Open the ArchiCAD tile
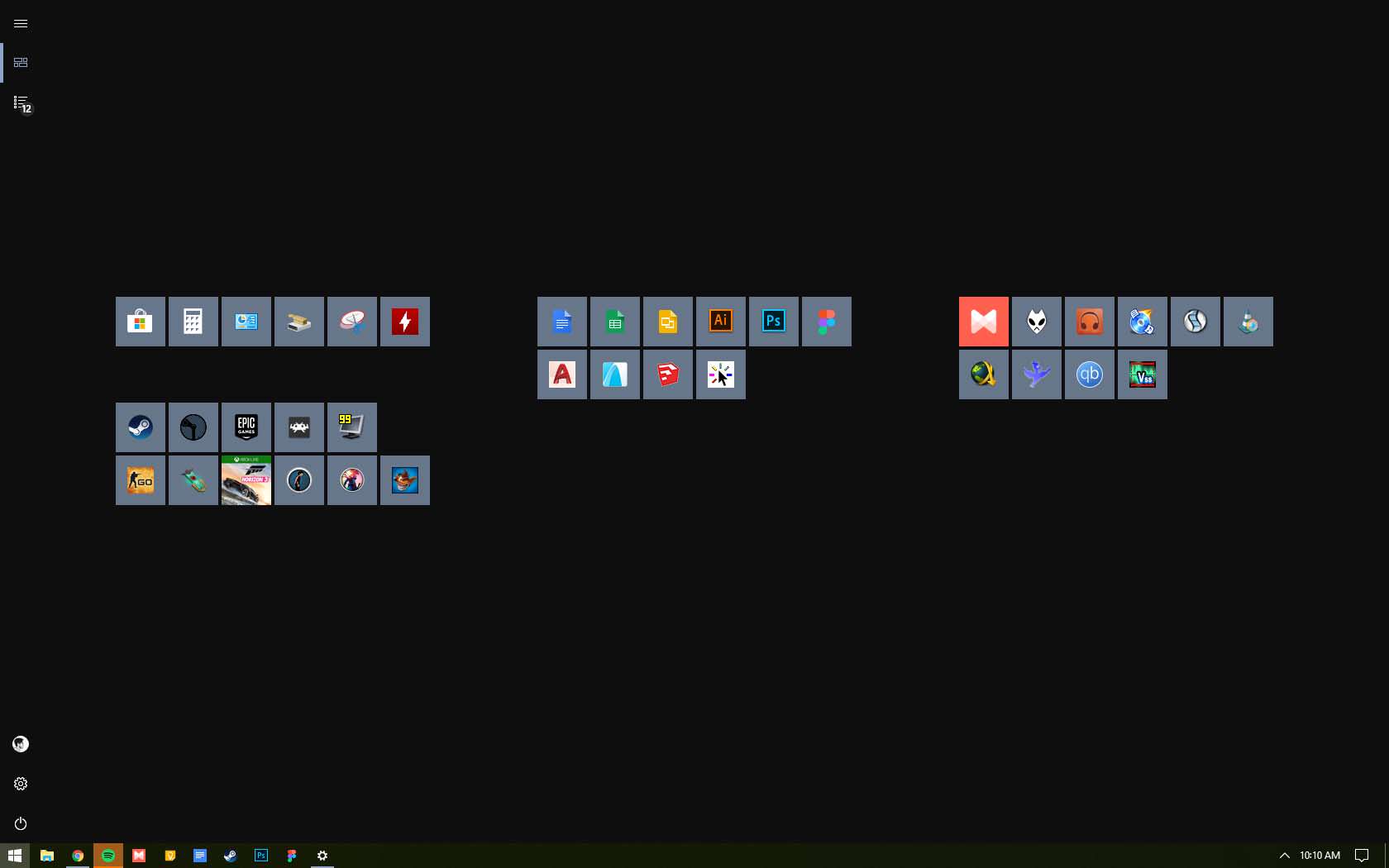Image resolution: width=1389 pixels, height=868 pixels. (615, 374)
